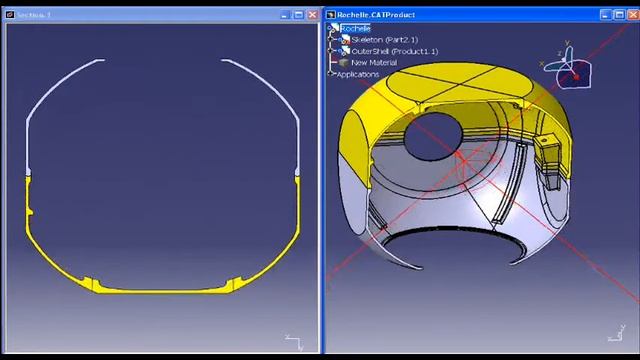Click the axis triad in Section.1 window
640x360 pixels.
(295, 342)
